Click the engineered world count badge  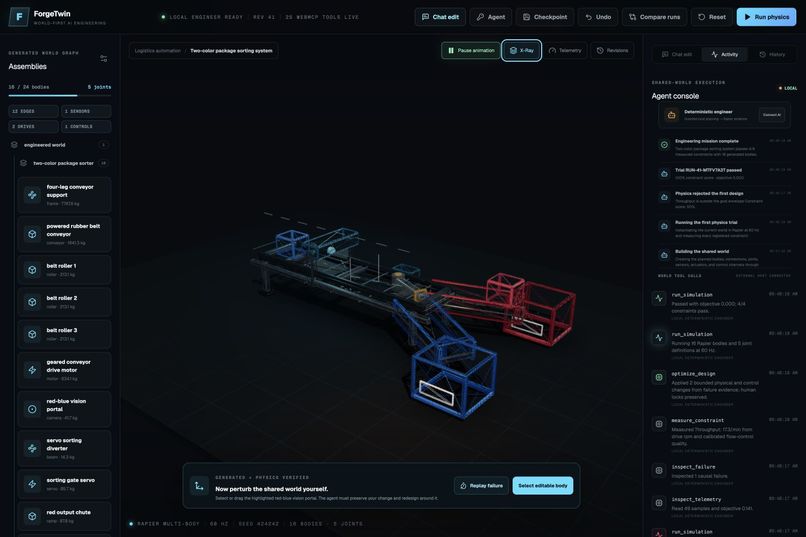[103, 145]
